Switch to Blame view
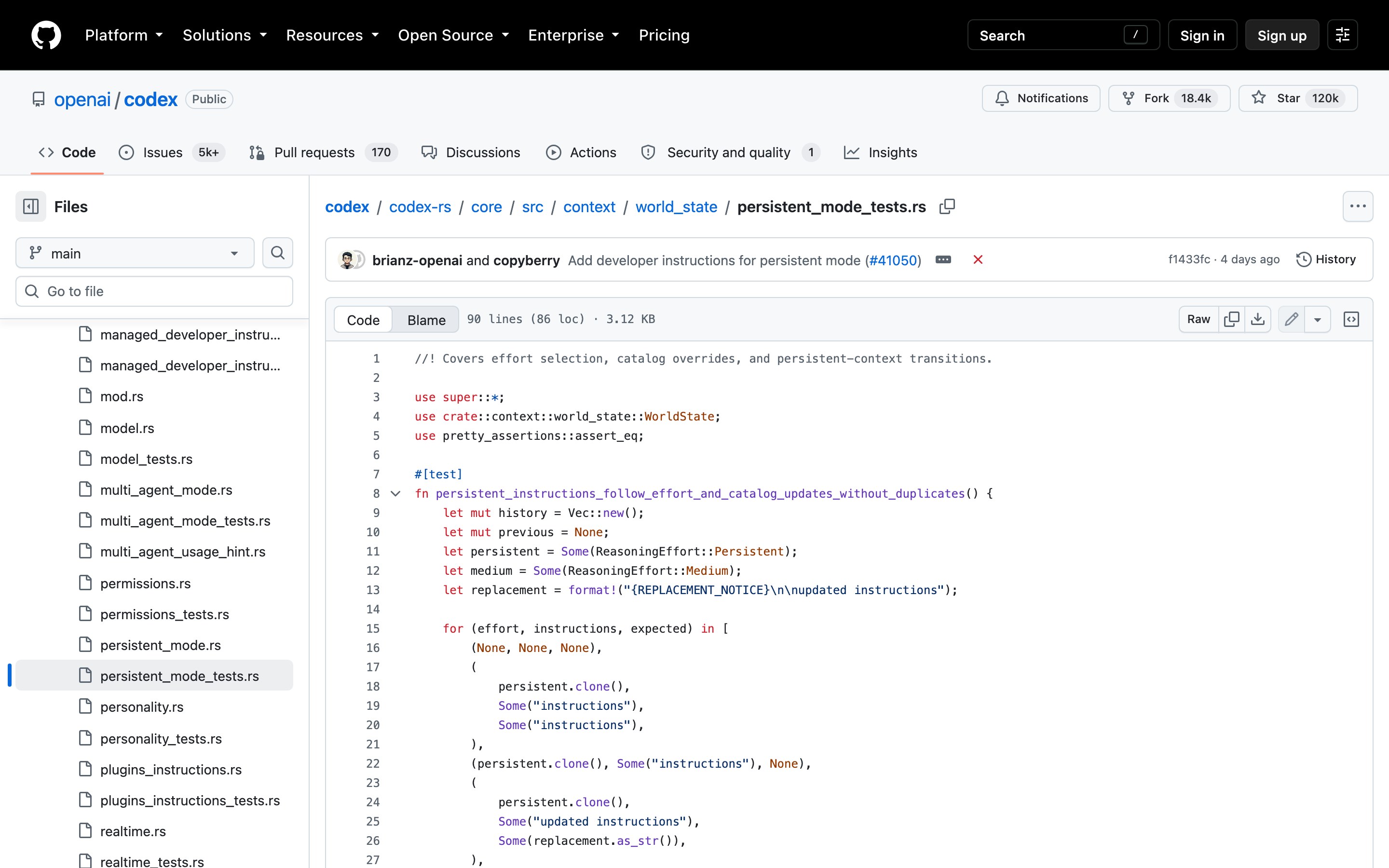This screenshot has width=1389, height=868. (426, 320)
